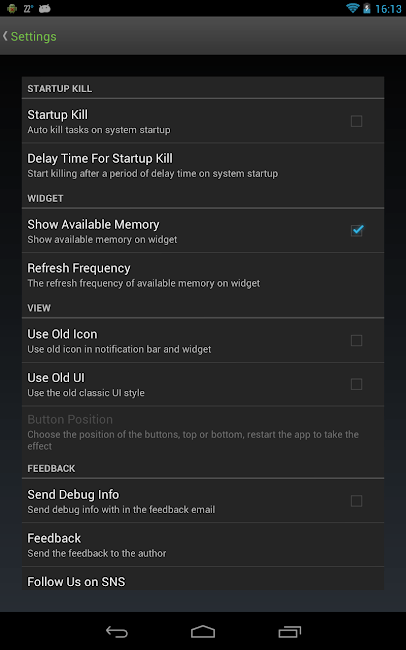The image size is (406, 650).
Task: Open the Android robot notification icon
Action: coord(12,8)
